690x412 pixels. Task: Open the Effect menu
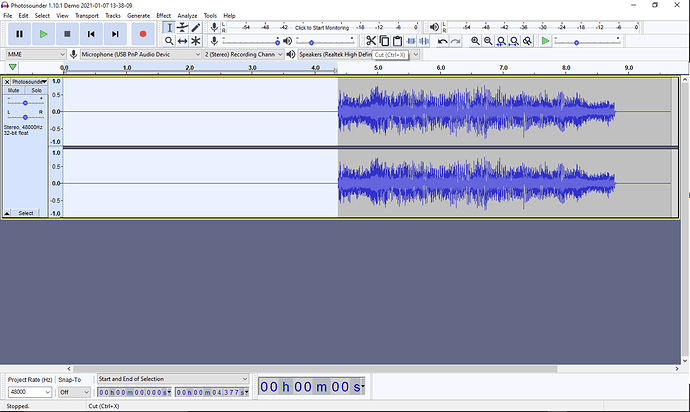[x=164, y=15]
